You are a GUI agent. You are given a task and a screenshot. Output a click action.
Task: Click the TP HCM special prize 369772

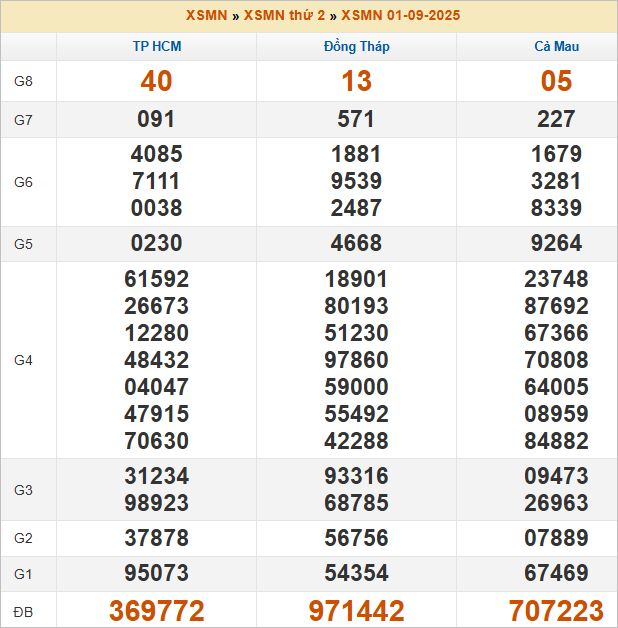tap(157, 611)
